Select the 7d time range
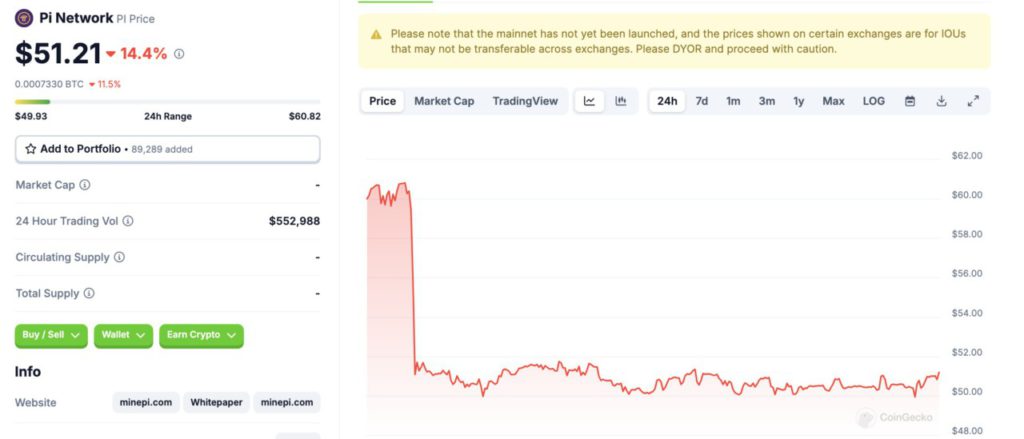 [702, 101]
